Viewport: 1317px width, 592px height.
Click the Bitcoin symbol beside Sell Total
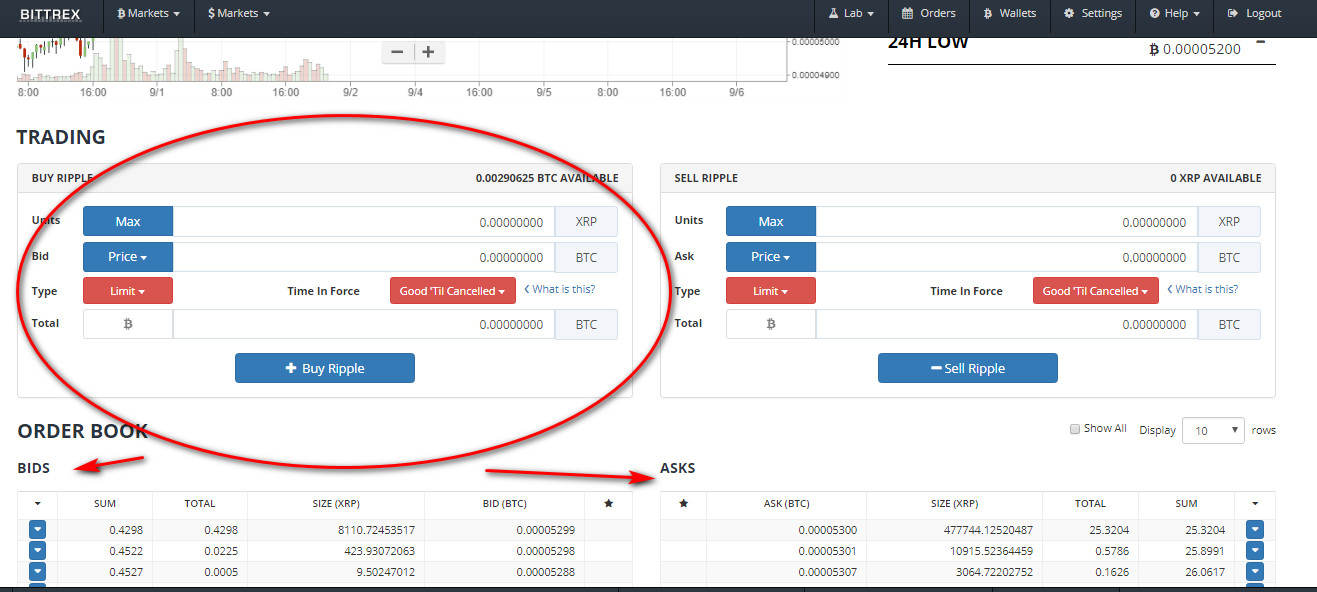pyautogui.click(x=771, y=324)
